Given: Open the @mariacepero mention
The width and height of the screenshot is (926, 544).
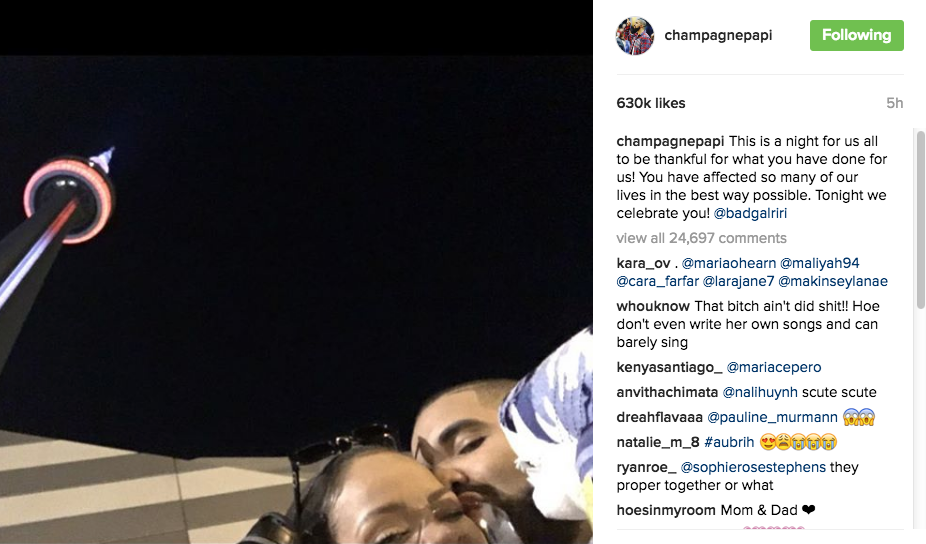Looking at the screenshot, I should click(774, 367).
